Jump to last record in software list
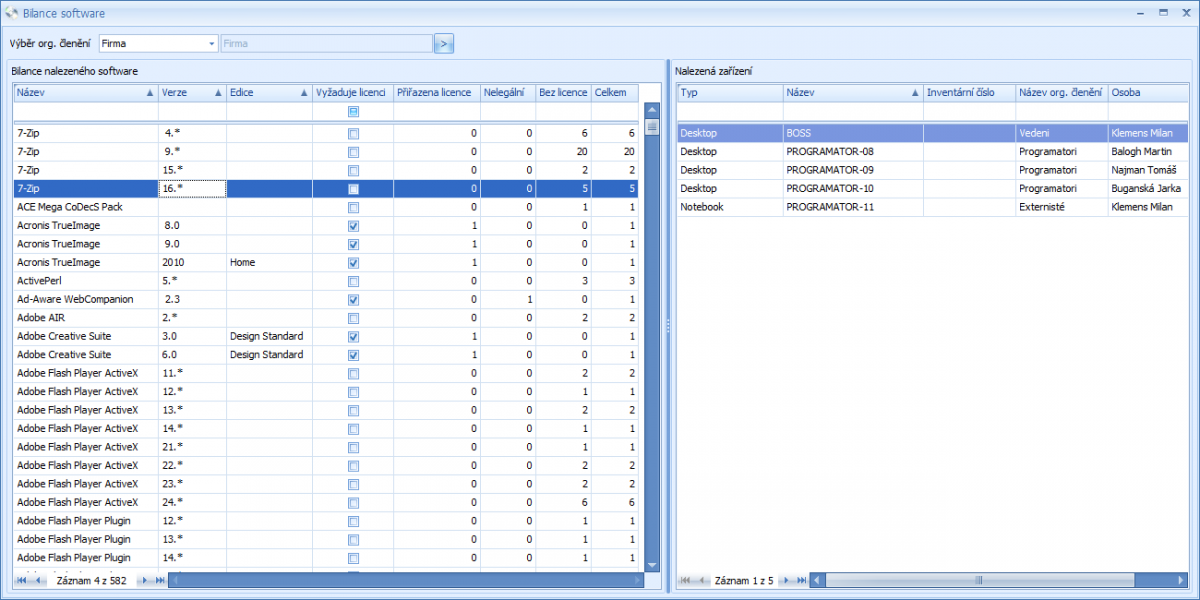 pos(160,580)
